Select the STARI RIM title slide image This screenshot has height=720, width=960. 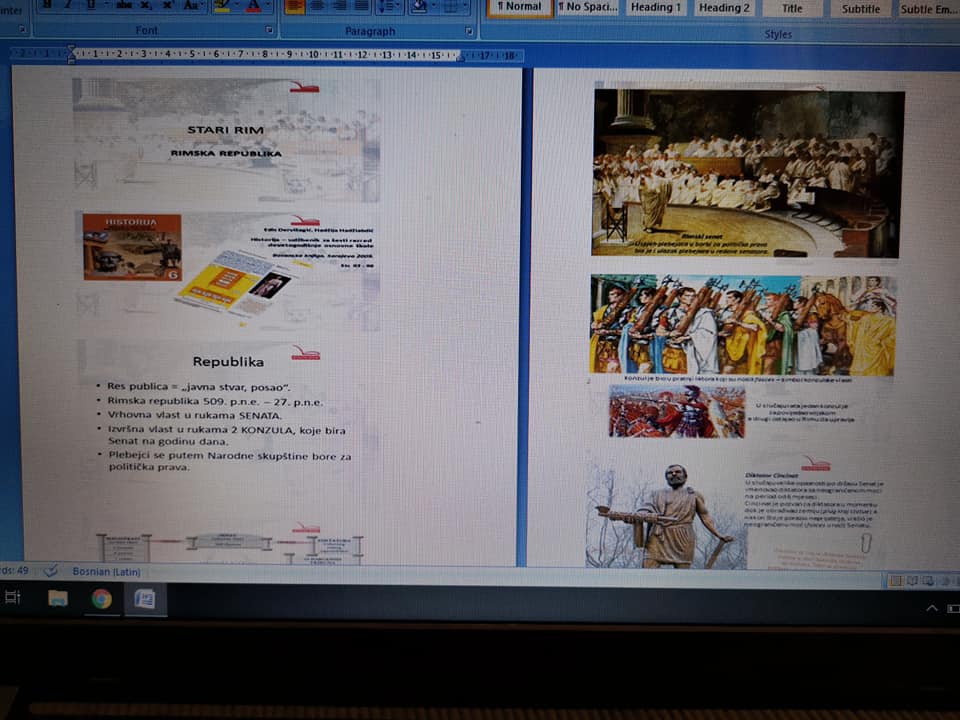coord(227,140)
